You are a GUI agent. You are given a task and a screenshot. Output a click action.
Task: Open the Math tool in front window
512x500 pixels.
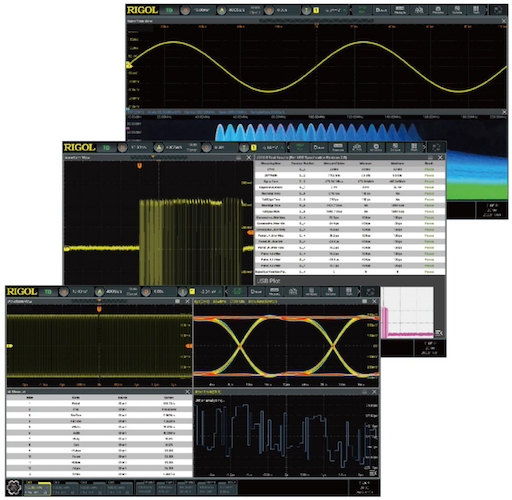[349, 292]
